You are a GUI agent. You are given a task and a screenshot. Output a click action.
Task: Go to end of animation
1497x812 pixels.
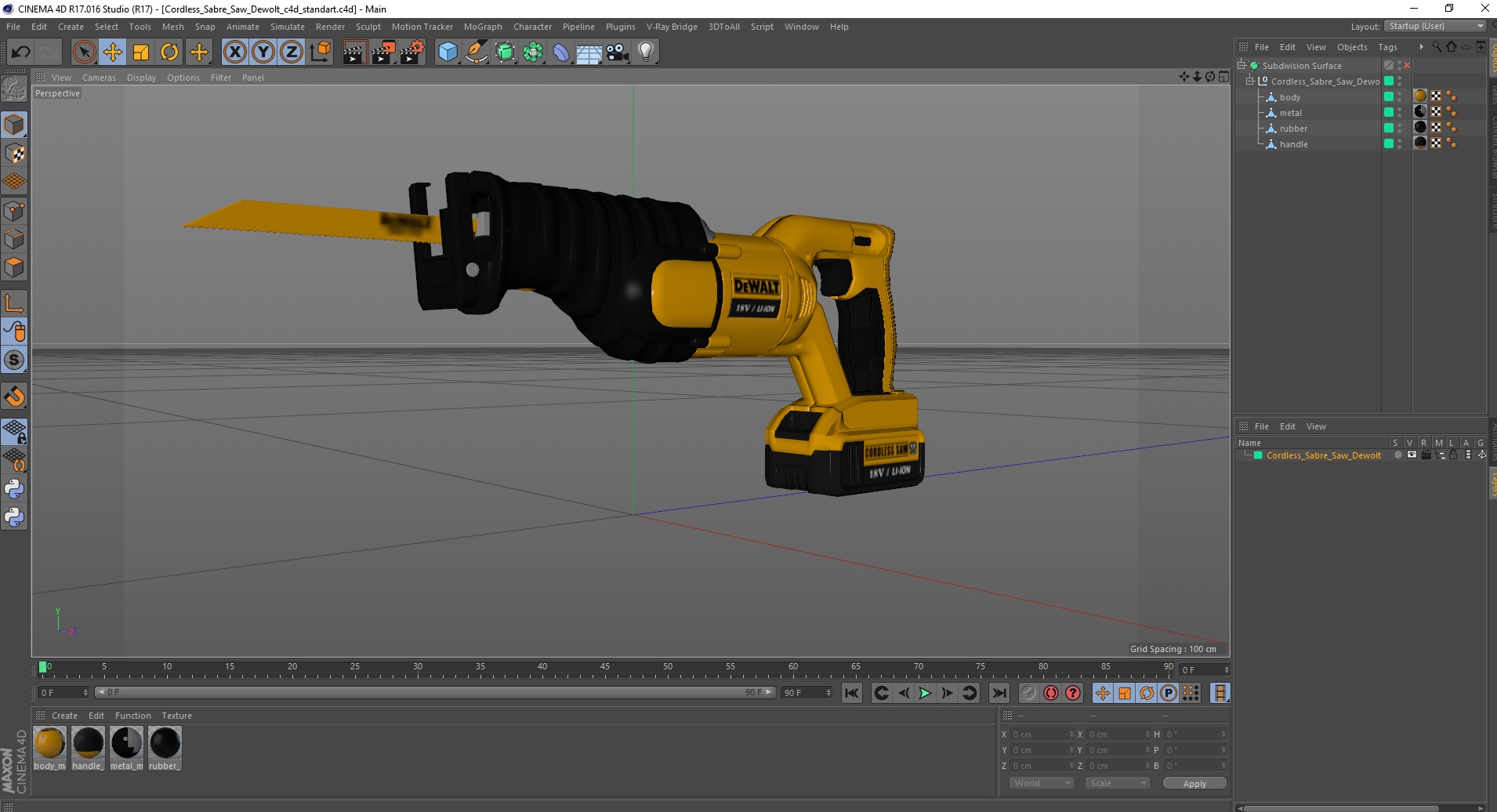click(x=999, y=693)
